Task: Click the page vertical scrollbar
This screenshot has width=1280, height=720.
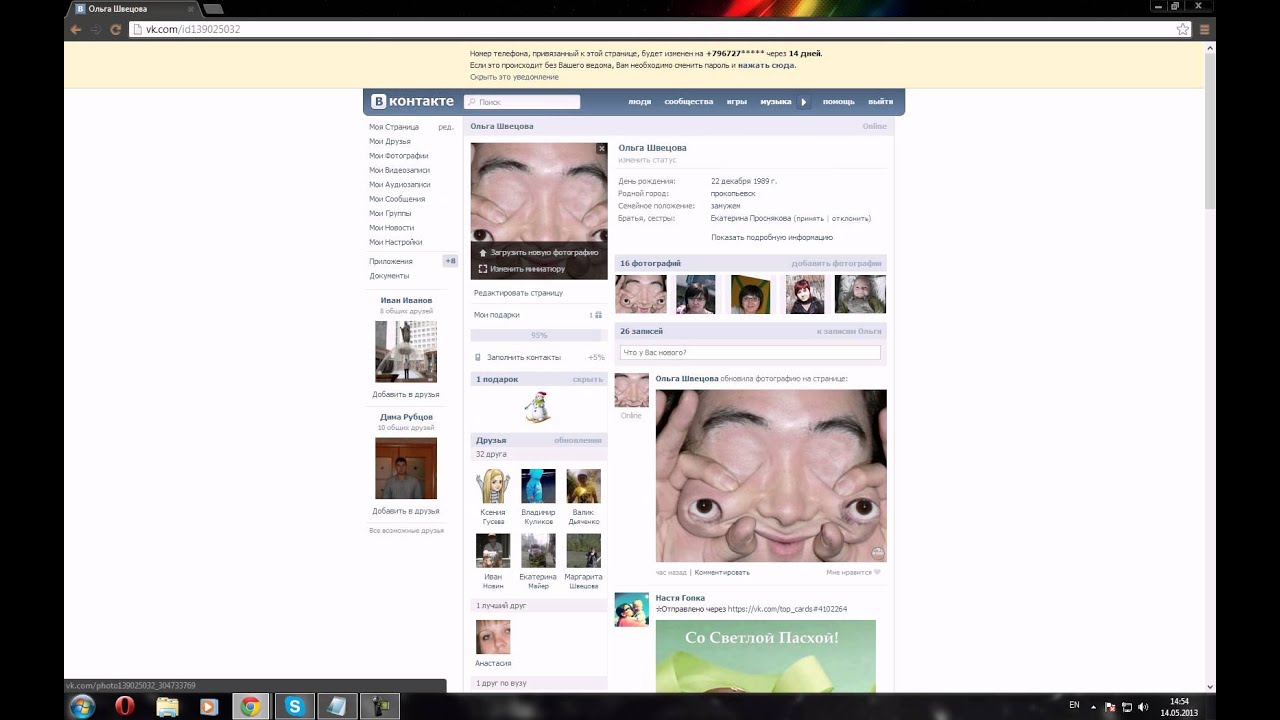Action: pos(1211,130)
